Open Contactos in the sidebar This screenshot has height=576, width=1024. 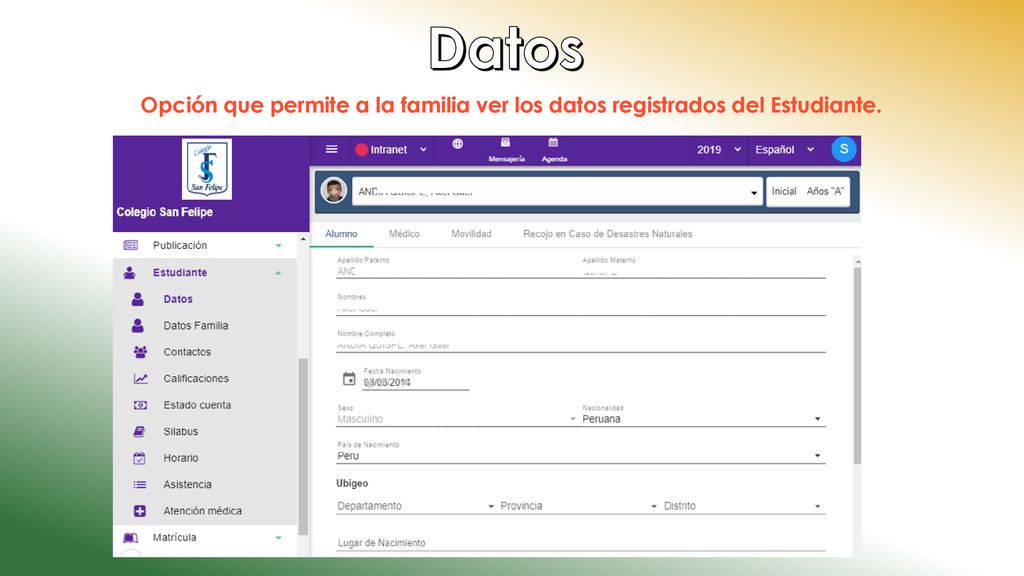pos(187,352)
